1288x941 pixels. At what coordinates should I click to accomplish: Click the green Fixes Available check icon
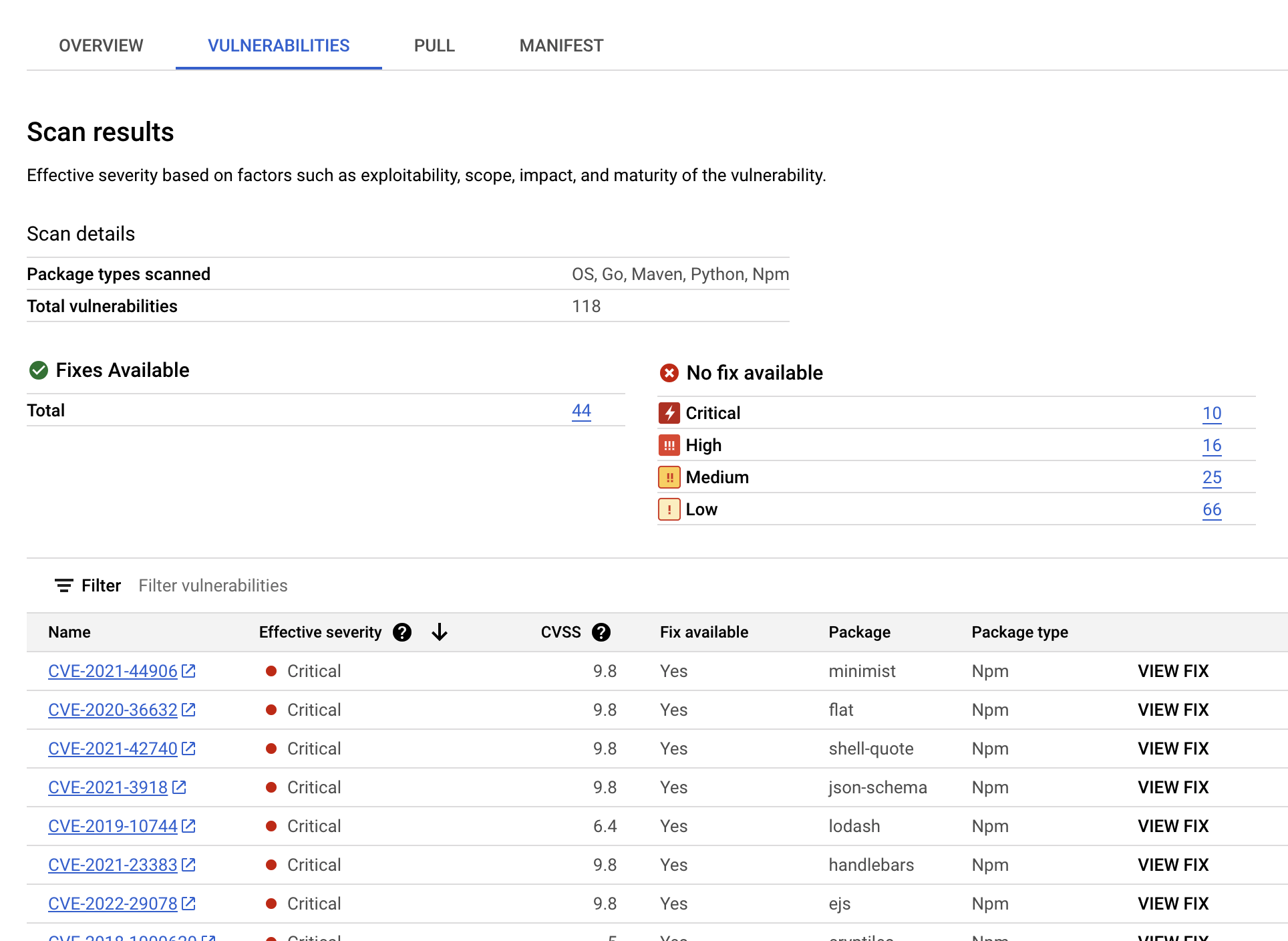pyautogui.click(x=38, y=370)
